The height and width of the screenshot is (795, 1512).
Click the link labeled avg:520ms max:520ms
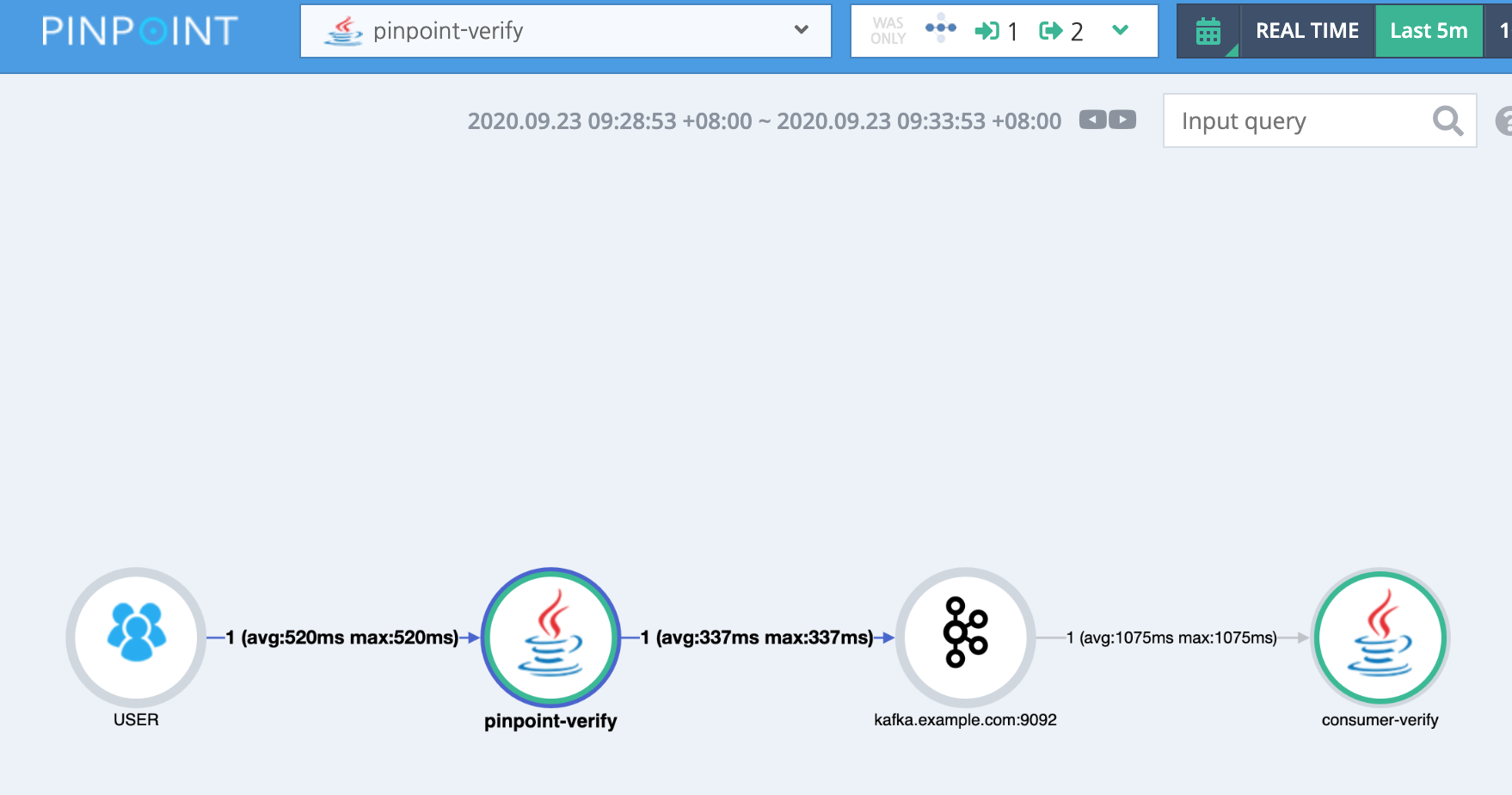pyautogui.click(x=342, y=638)
